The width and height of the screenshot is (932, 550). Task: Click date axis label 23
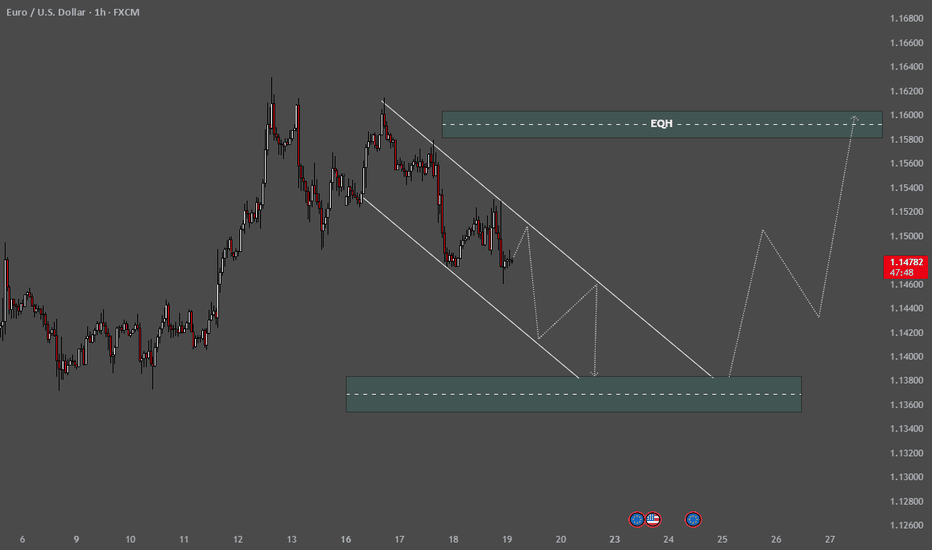point(614,539)
